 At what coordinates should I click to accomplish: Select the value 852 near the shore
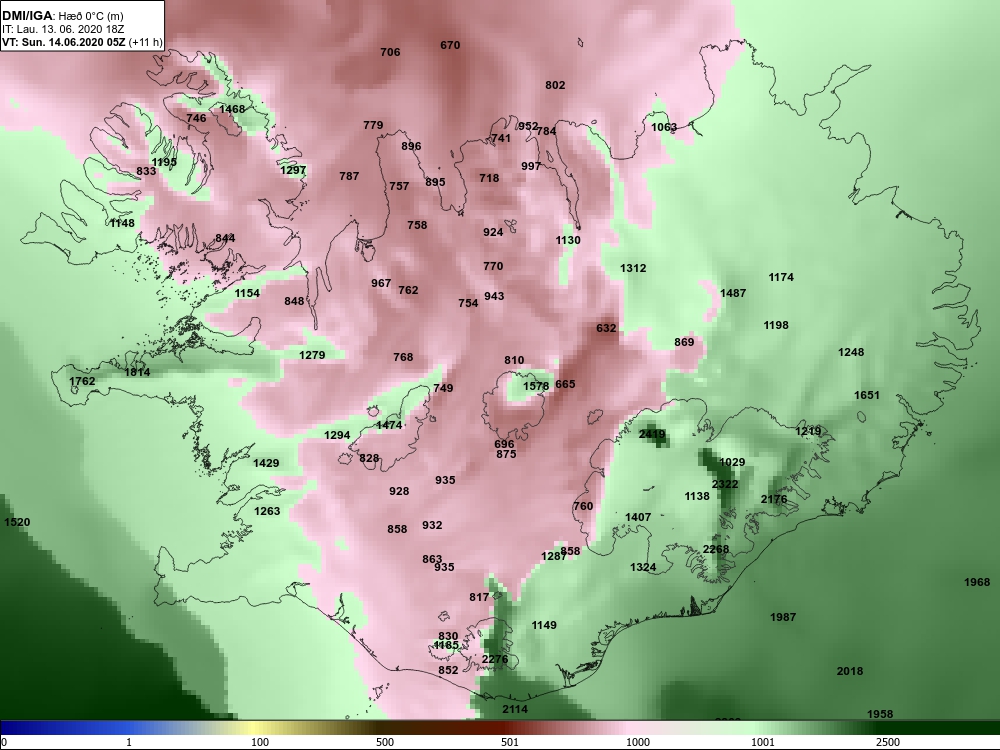[x=448, y=670]
